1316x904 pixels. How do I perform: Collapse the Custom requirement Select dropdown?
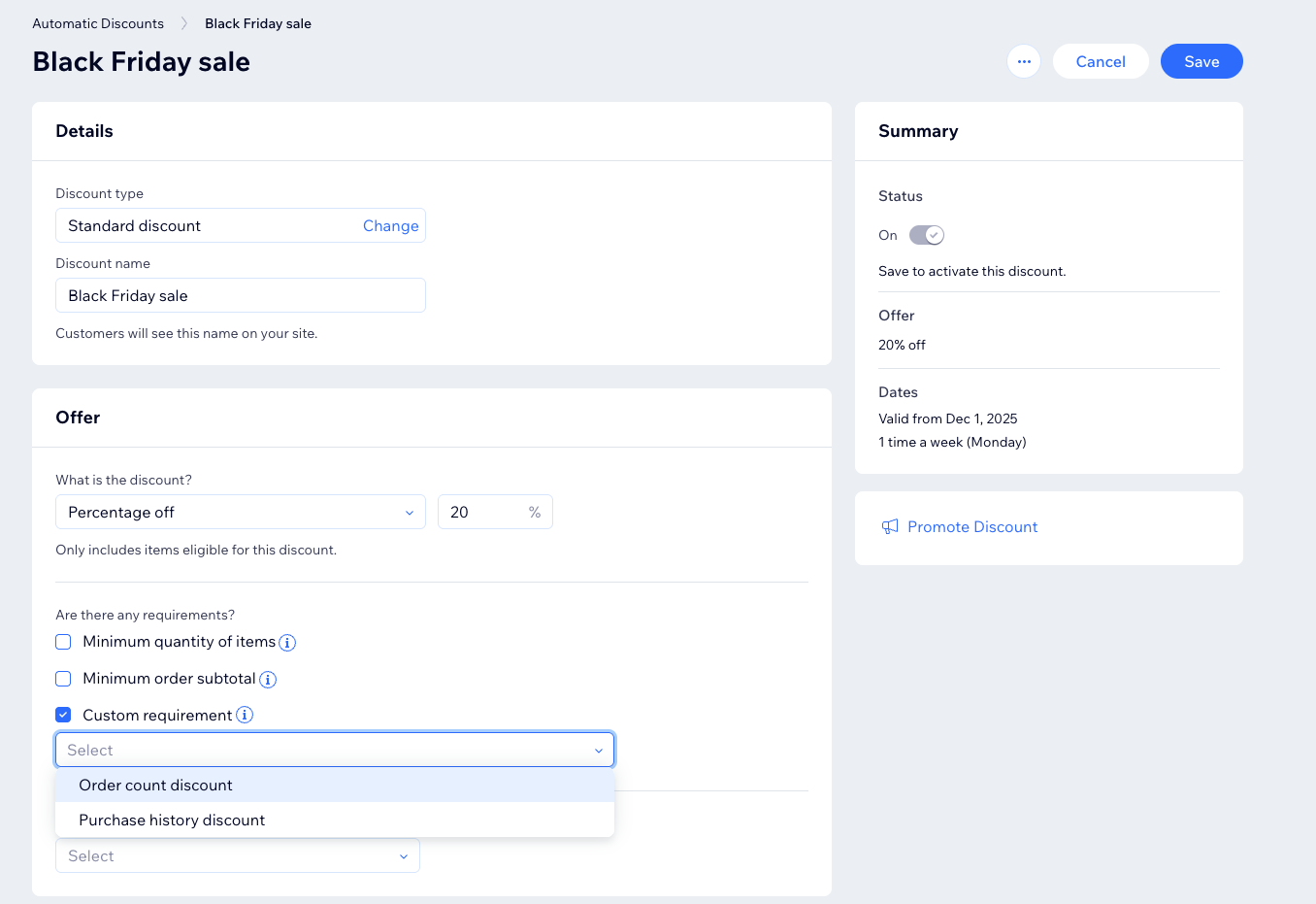point(335,750)
